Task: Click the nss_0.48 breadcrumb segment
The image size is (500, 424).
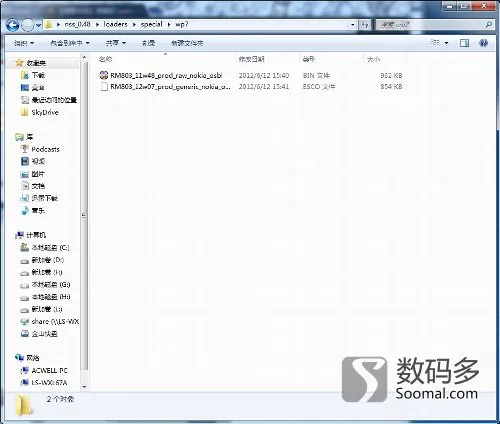Action: tap(77, 24)
